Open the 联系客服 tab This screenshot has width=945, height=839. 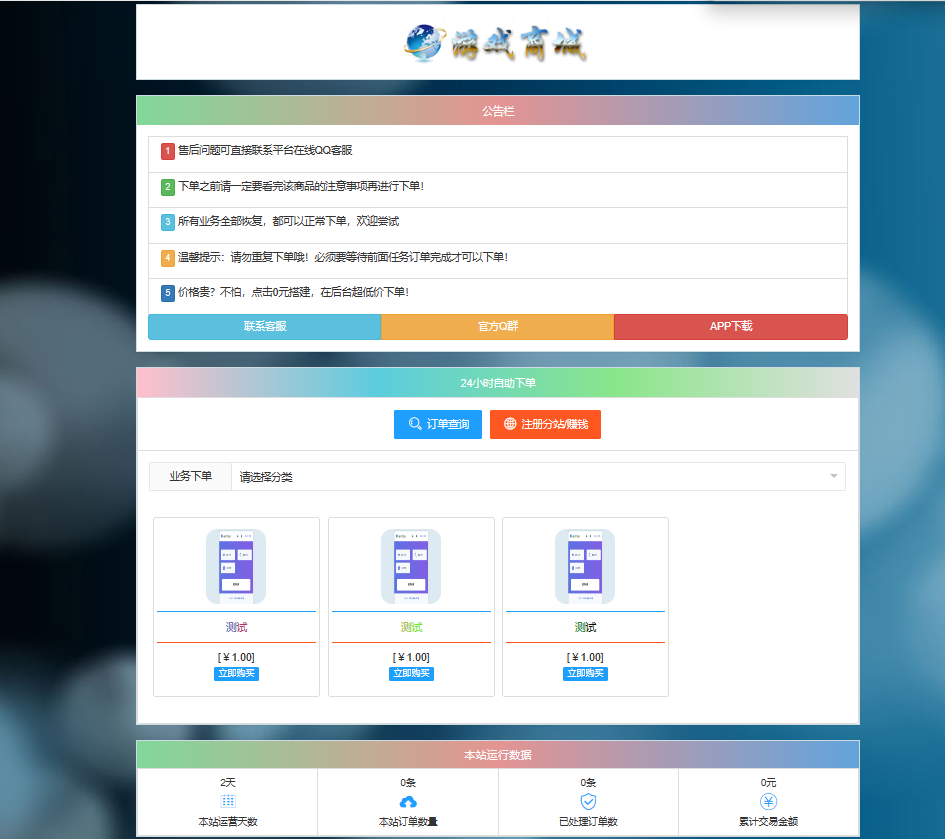[265, 326]
